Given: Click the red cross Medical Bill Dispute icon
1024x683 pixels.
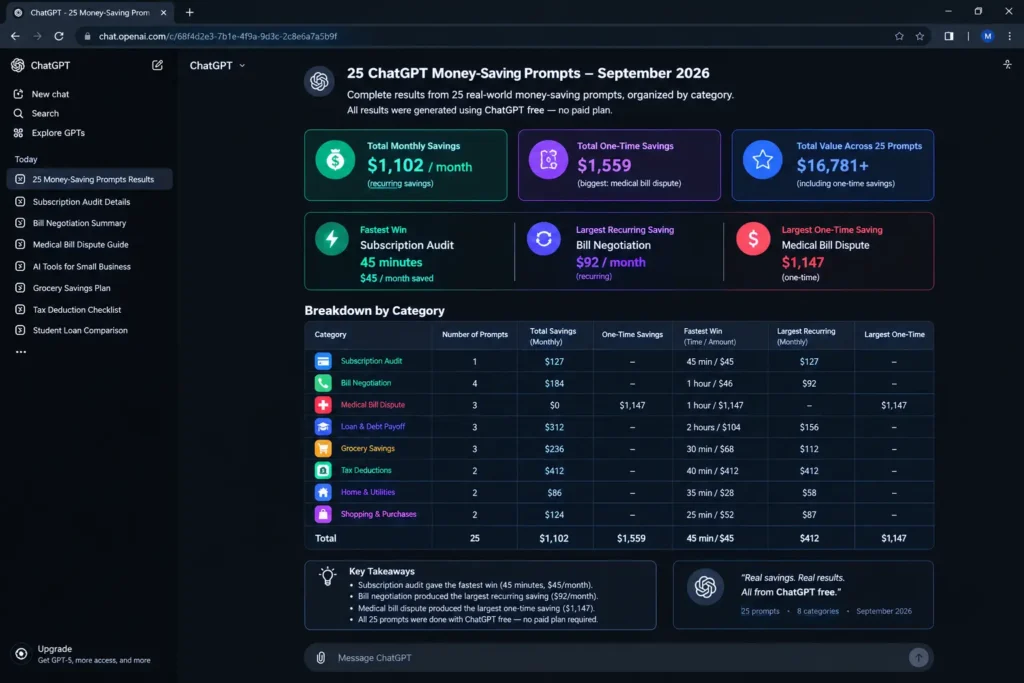Looking at the screenshot, I should [x=323, y=405].
